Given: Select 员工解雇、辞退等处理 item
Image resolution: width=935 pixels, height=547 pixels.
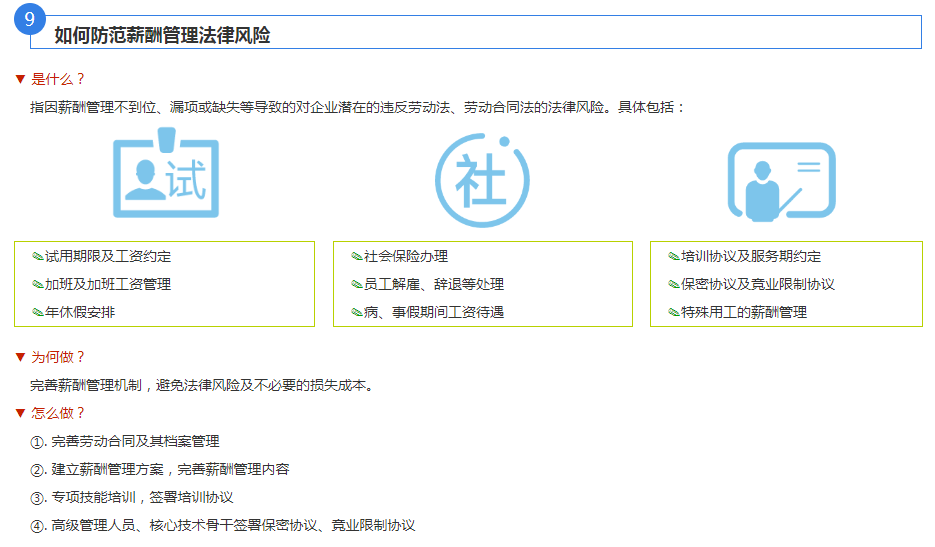Looking at the screenshot, I should 434,285.
